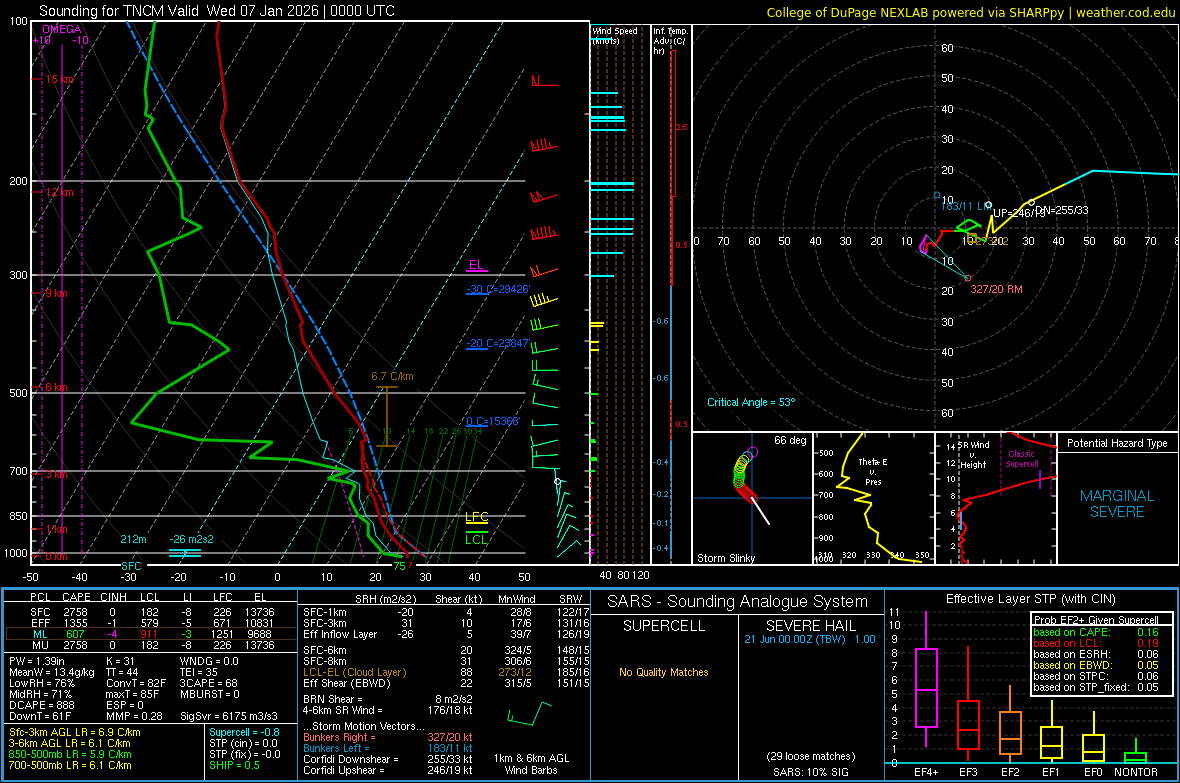Image resolution: width=1180 pixels, height=783 pixels.
Task: Click the -30 C=29426' height label
Action: [498, 289]
